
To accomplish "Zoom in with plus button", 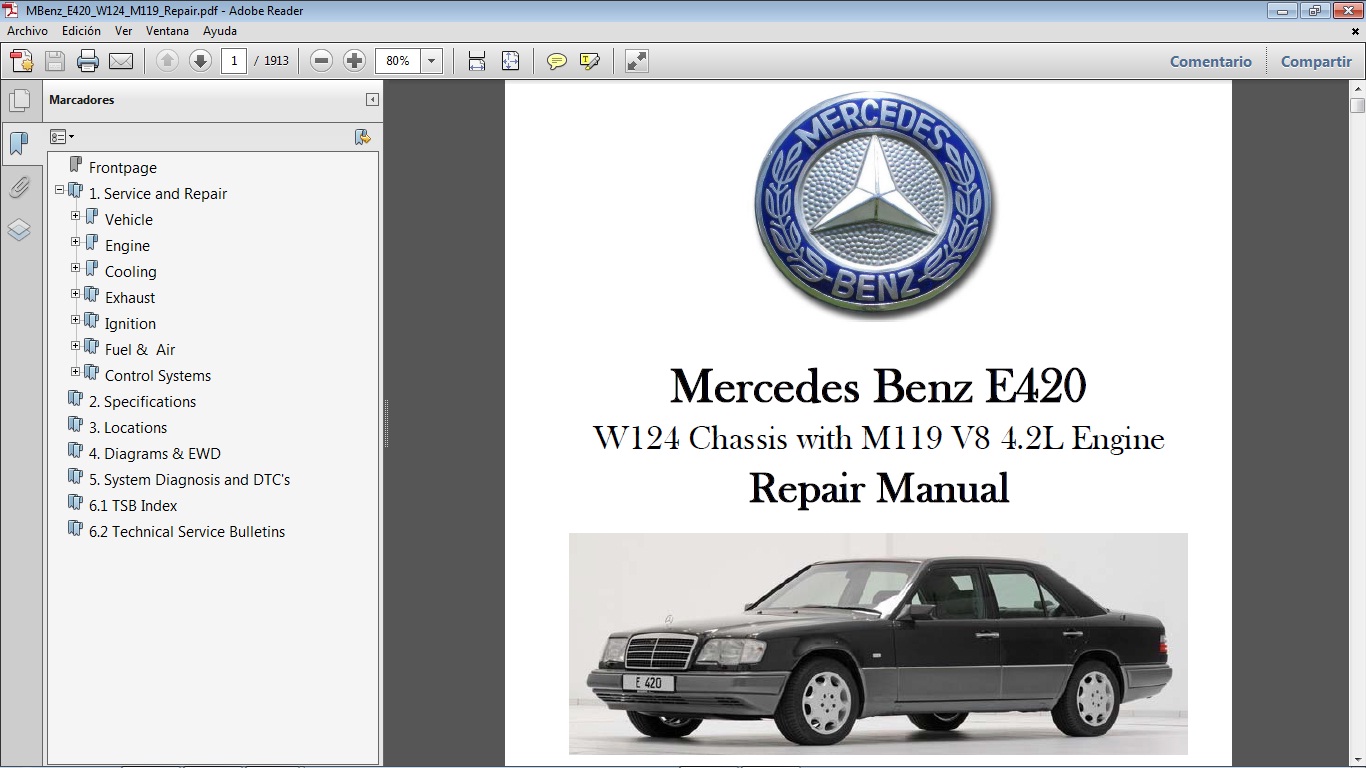I will (354, 61).
